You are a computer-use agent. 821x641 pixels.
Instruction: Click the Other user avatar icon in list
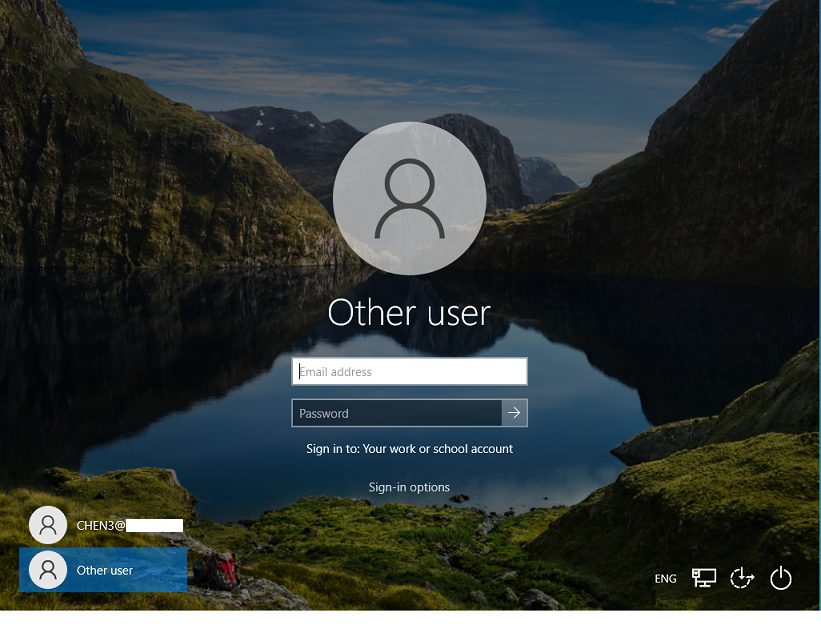point(48,570)
